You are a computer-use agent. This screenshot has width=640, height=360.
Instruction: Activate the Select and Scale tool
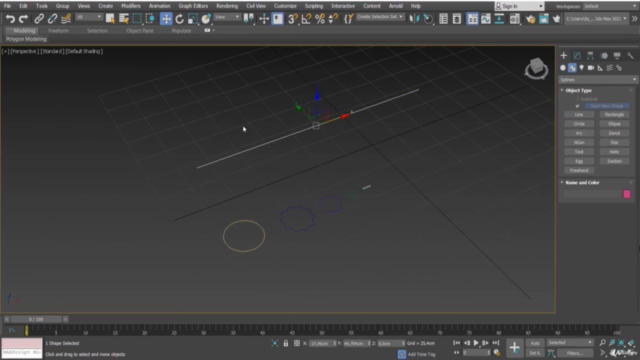193,19
